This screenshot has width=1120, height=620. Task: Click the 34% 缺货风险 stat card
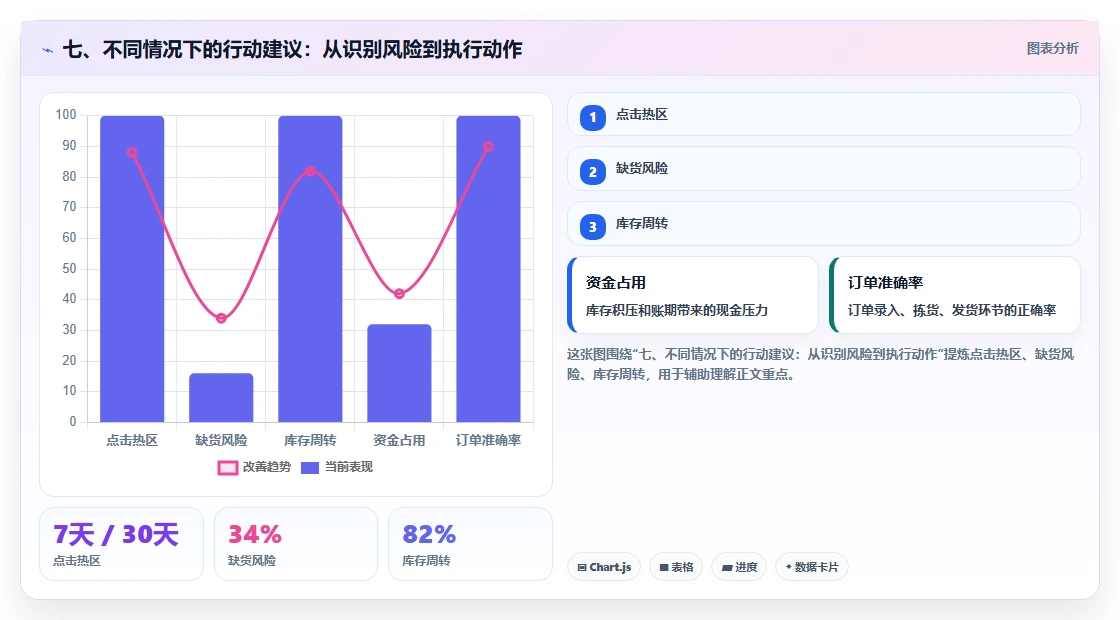pyautogui.click(x=296, y=544)
